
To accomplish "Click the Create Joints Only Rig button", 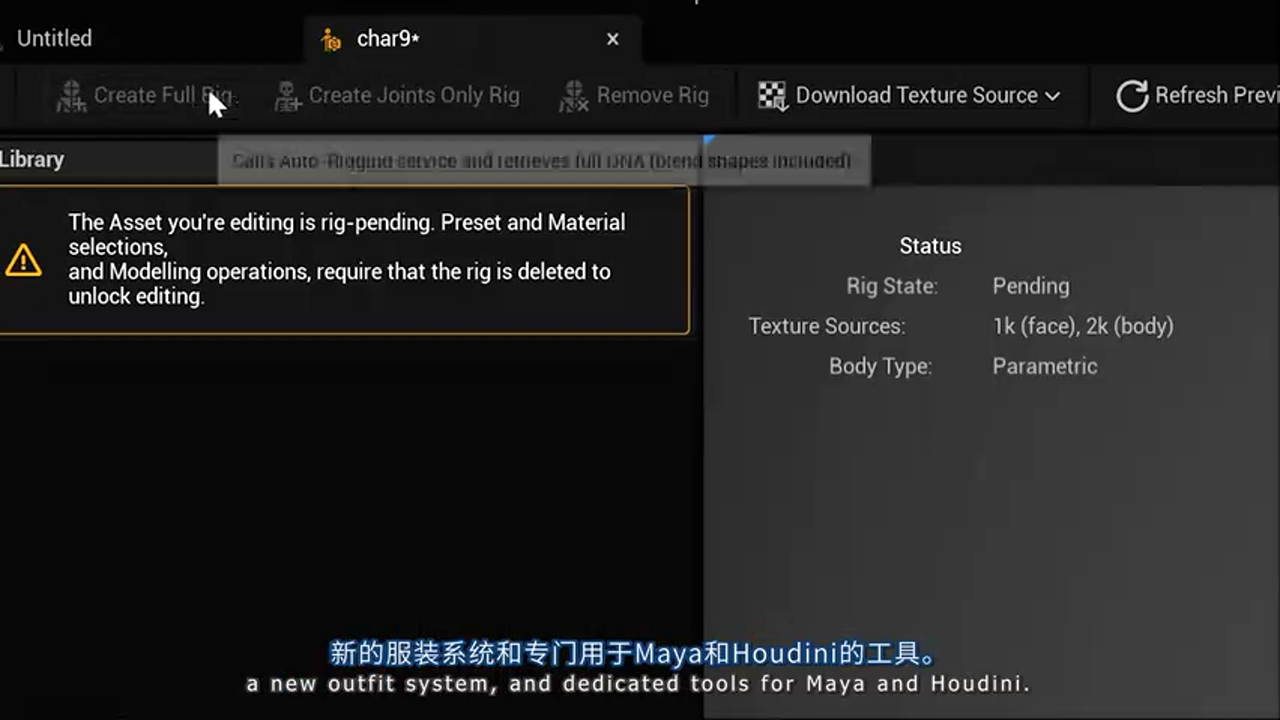I will (x=397, y=96).
